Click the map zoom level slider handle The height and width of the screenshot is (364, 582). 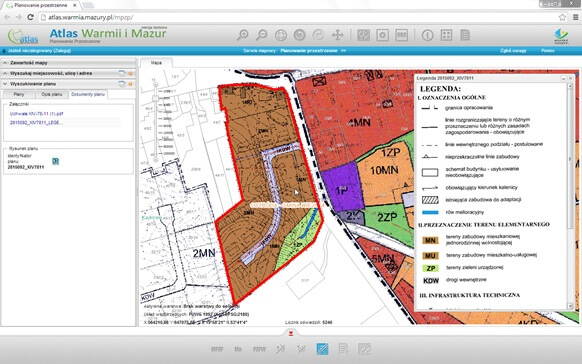(156, 98)
